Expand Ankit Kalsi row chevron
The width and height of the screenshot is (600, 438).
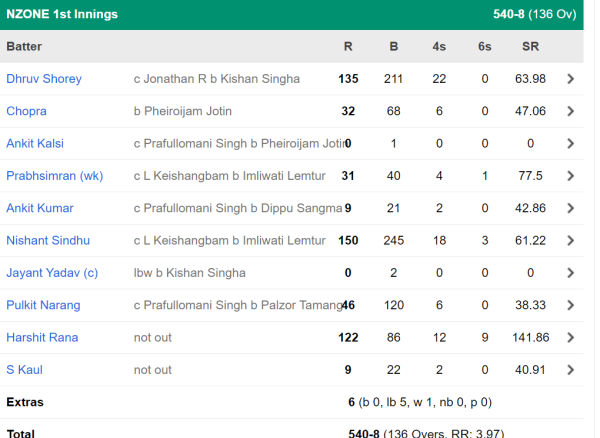point(570,144)
